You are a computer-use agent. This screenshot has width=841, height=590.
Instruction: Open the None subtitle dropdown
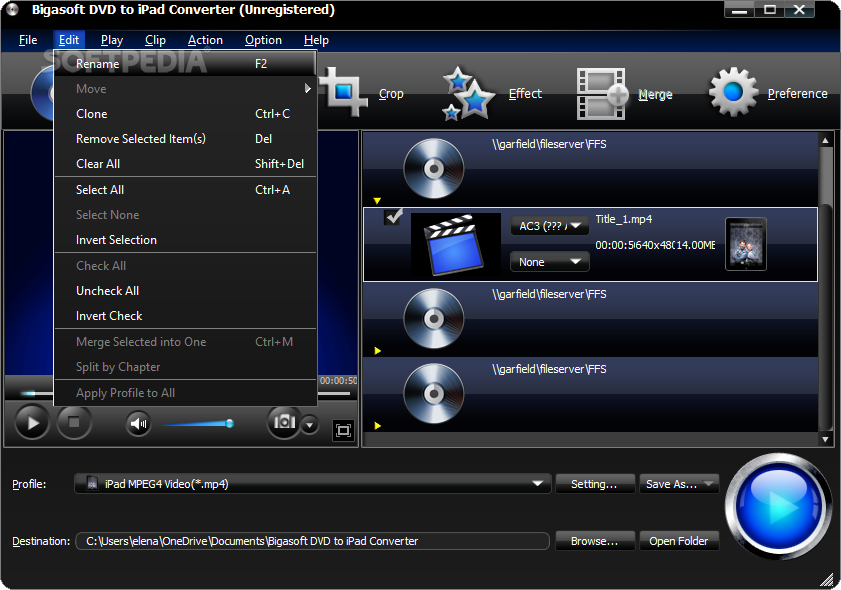(550, 262)
